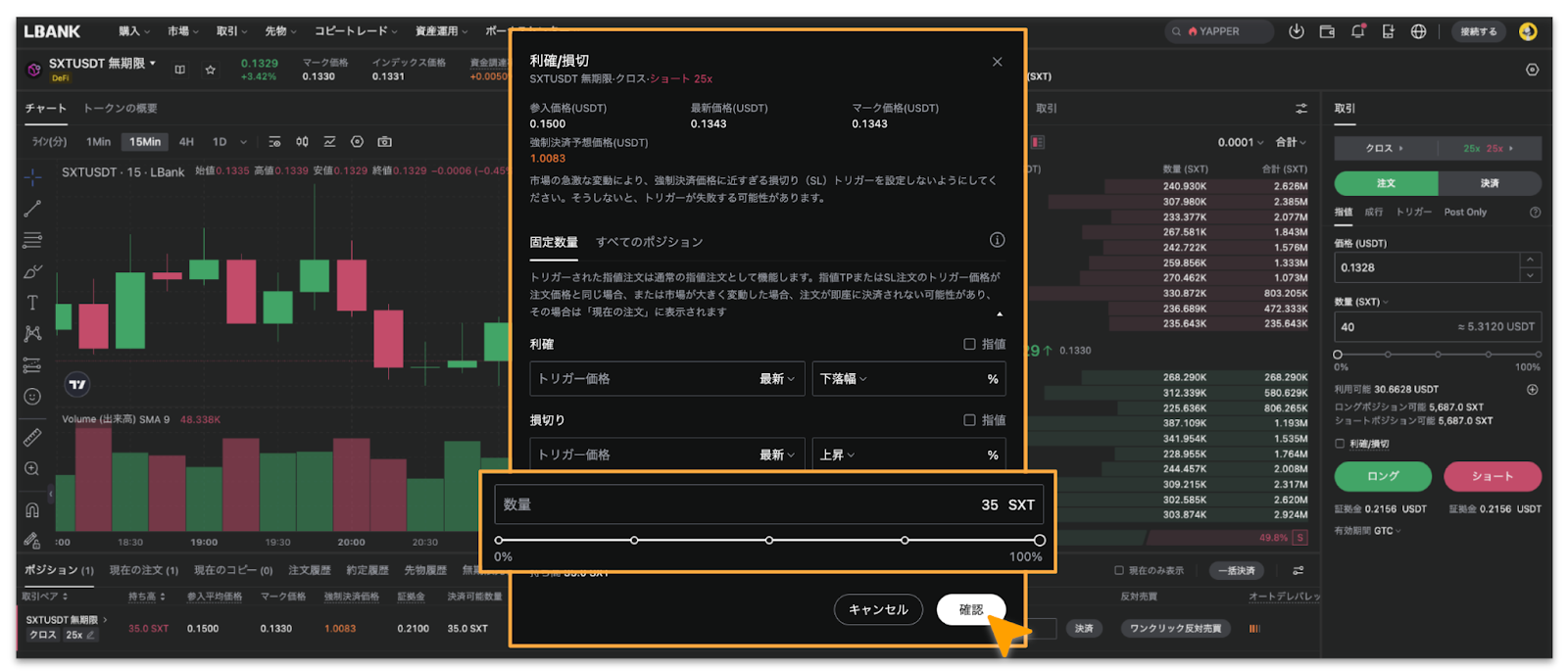Screen dimensions: 1568x671
Task: Take a chart snapshot with camera icon
Action: pos(385,142)
